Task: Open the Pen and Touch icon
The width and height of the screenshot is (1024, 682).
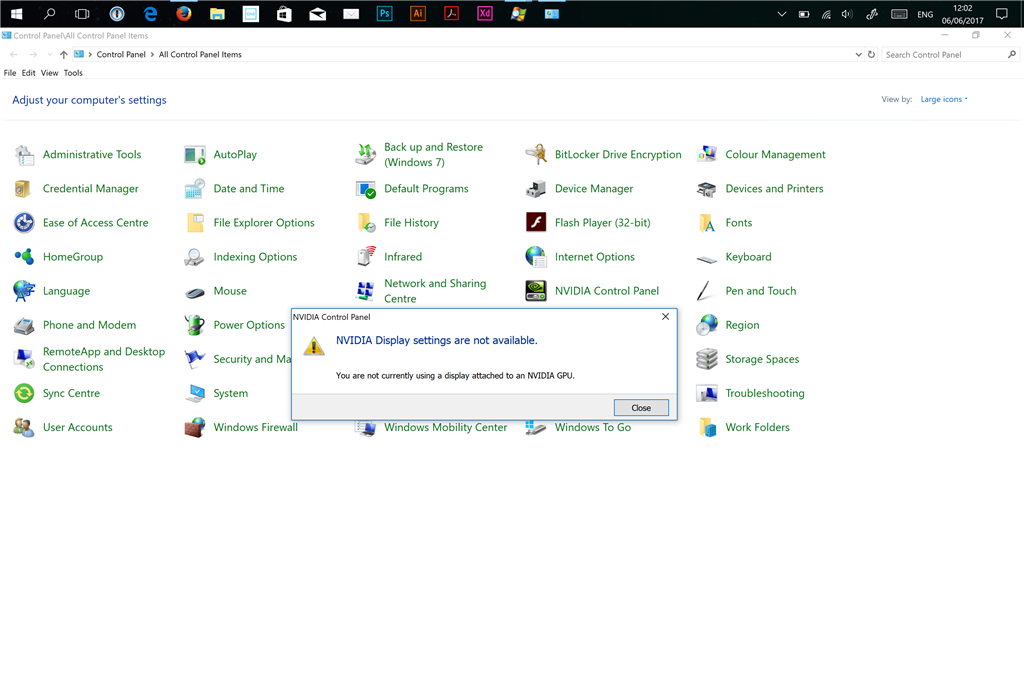Action: pos(704,291)
